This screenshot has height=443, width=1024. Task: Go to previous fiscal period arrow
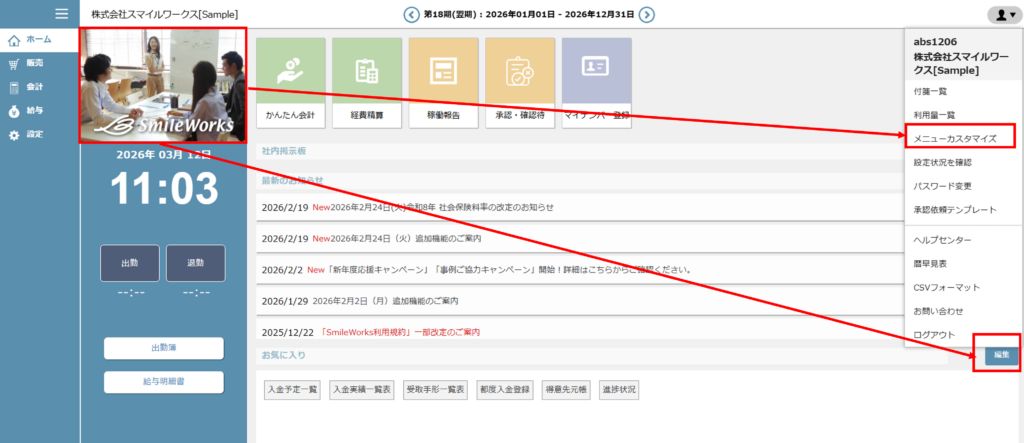[411, 14]
